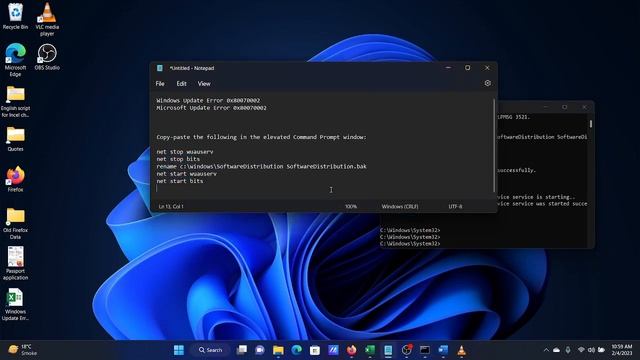The width and height of the screenshot is (640, 360).
Task: Switch to Command Prompt via taskbar icon
Action: [425, 350]
